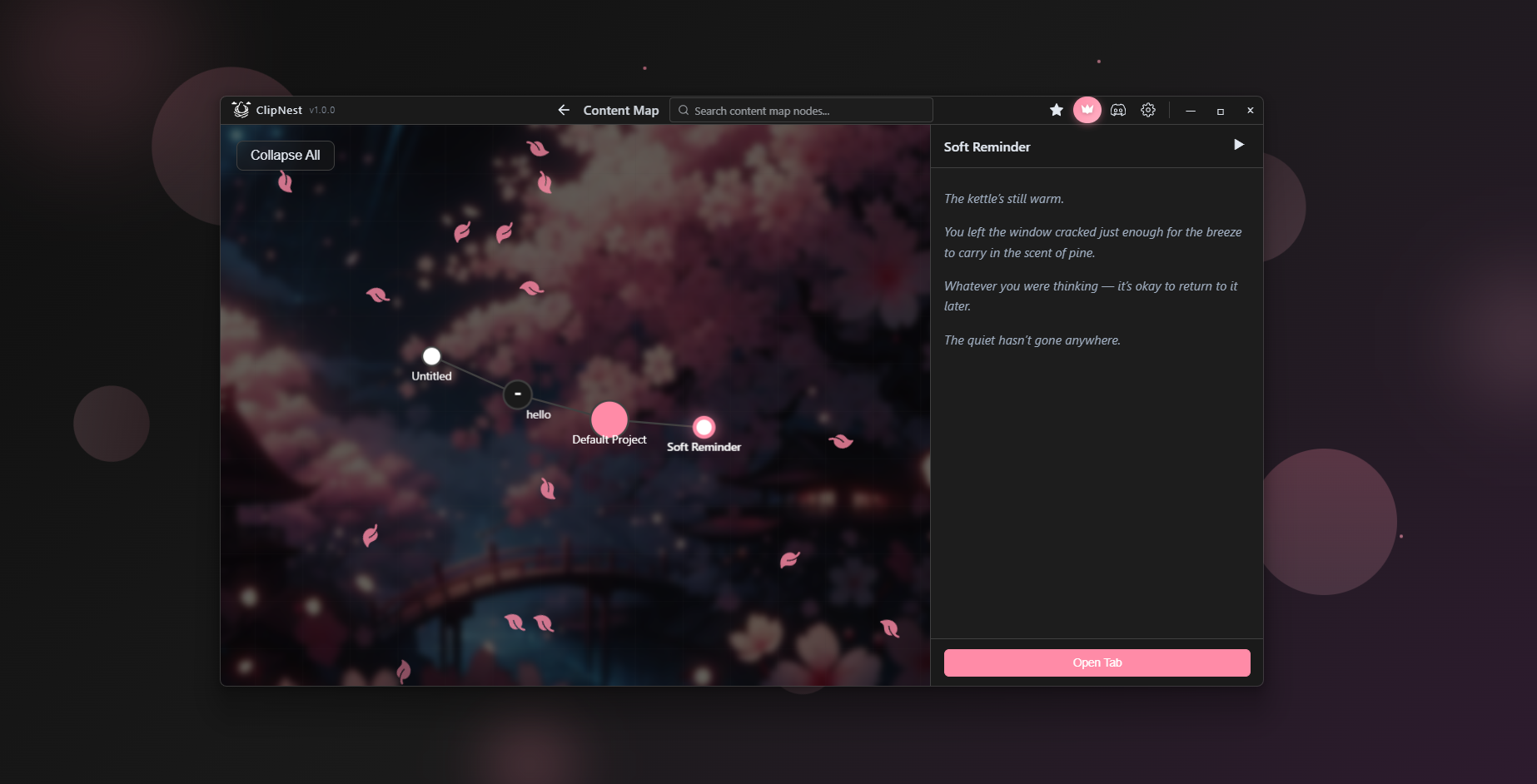Close the ClipNest window

pos(1250,110)
